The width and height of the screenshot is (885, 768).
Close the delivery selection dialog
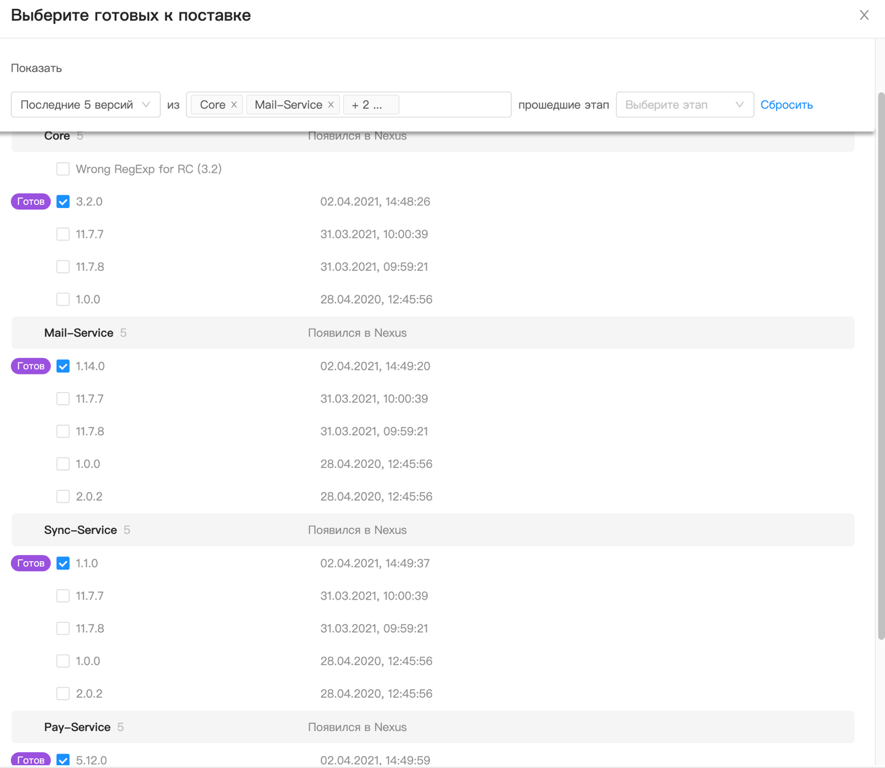tap(864, 15)
